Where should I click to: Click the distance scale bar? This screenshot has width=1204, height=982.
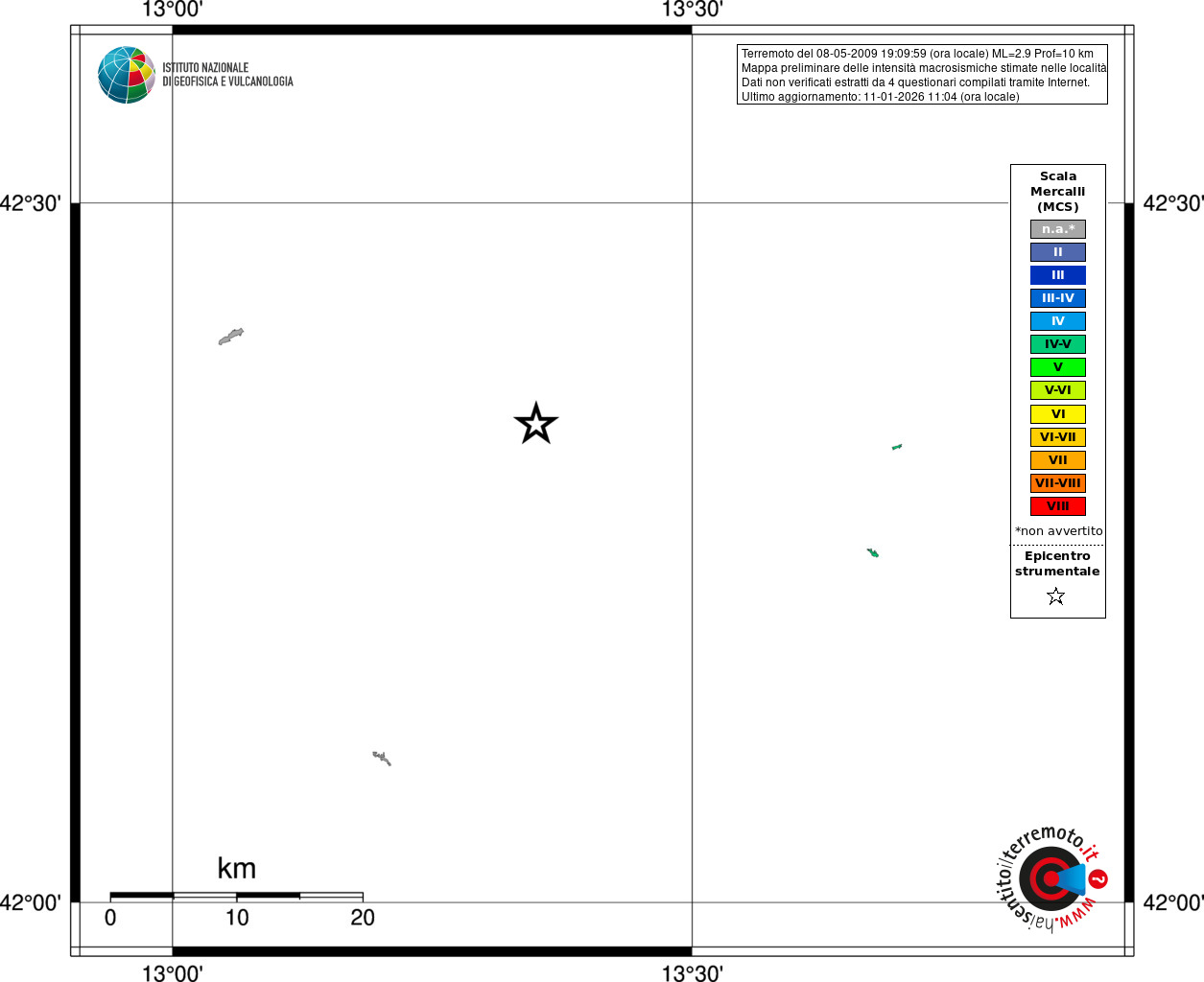pyautogui.click(x=237, y=896)
